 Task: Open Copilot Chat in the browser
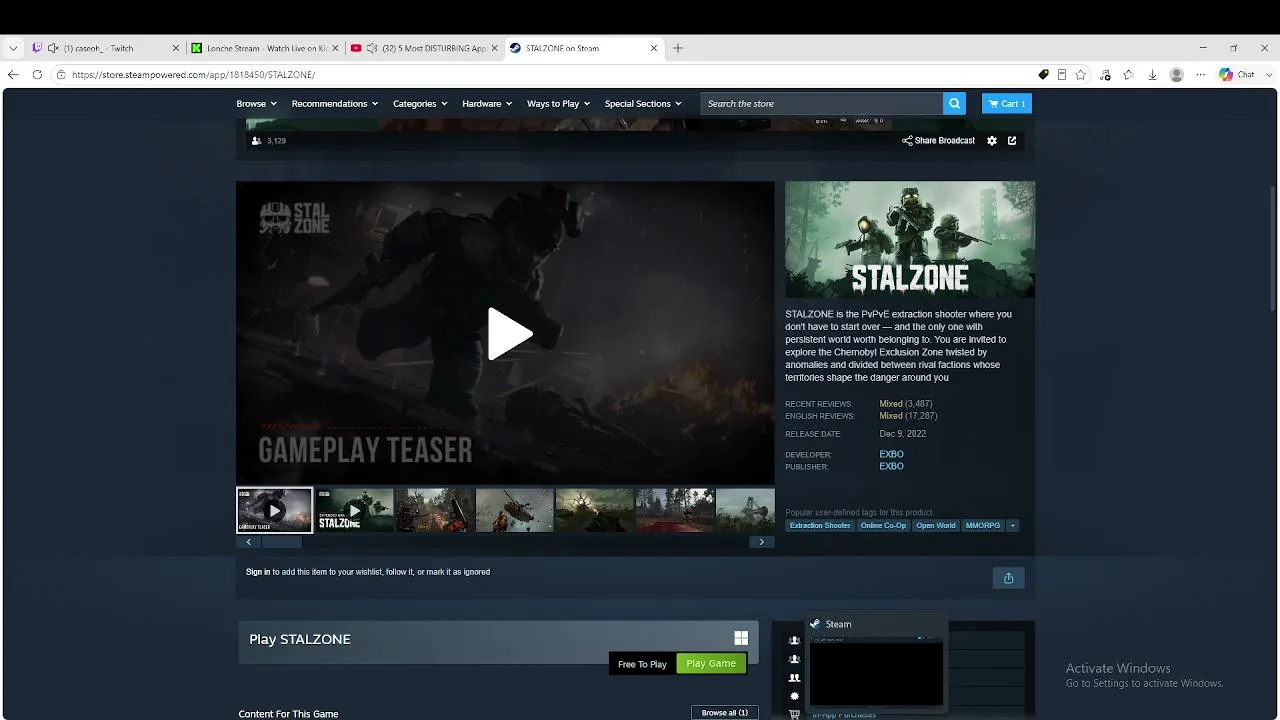1237,74
